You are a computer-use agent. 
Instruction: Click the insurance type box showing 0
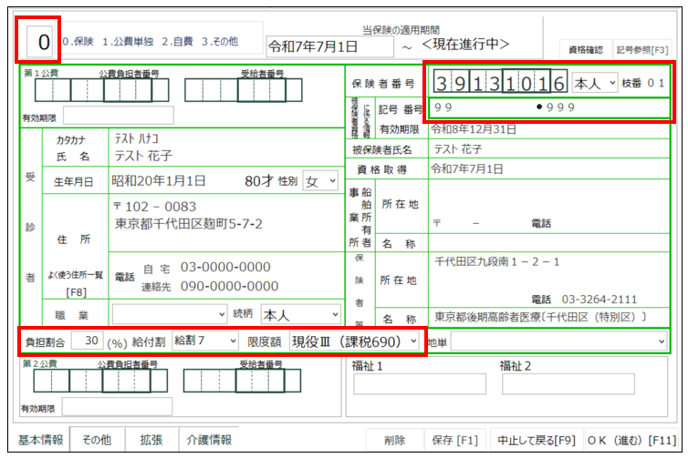[x=42, y=43]
